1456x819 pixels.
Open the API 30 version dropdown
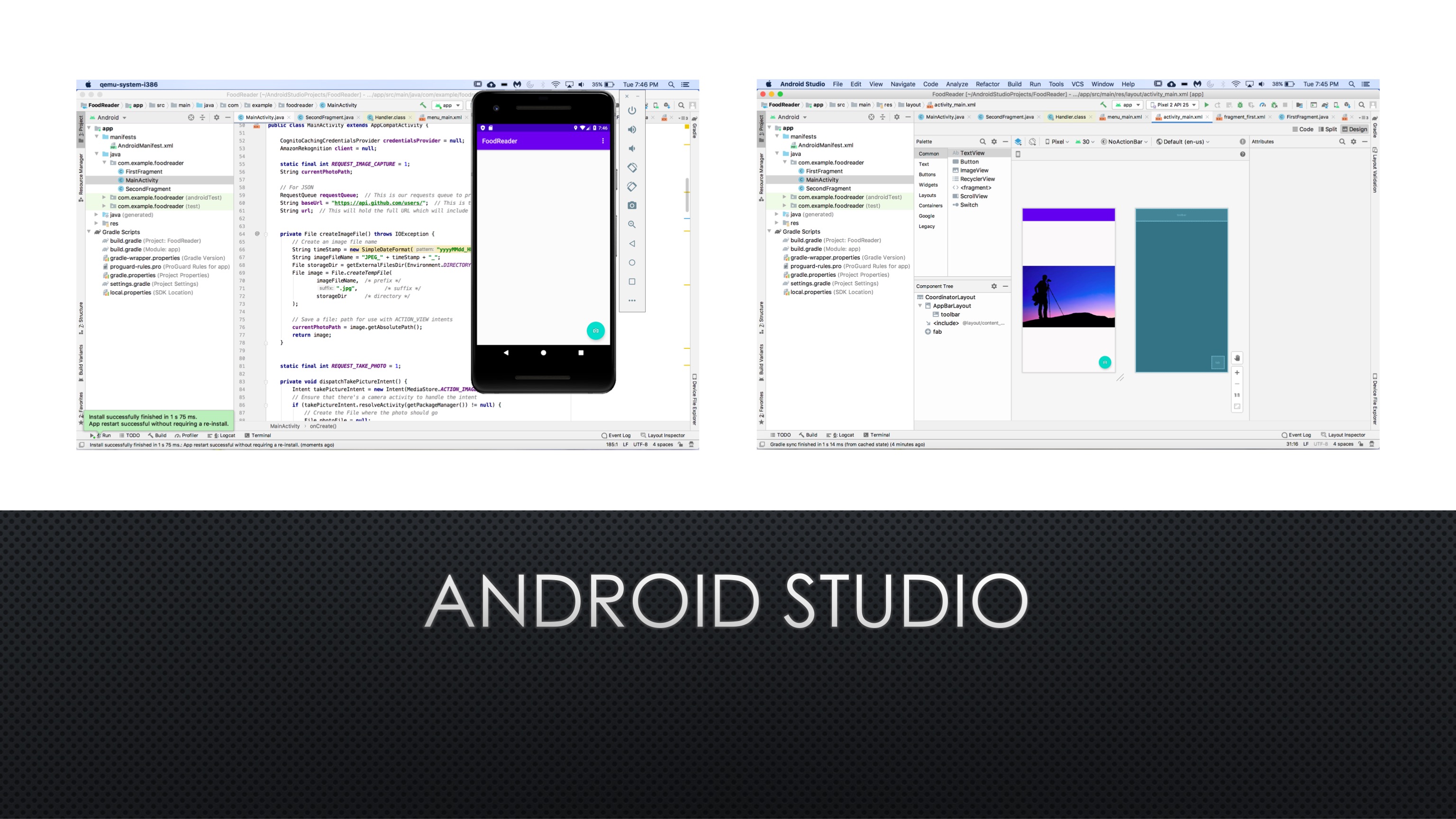(x=1084, y=142)
